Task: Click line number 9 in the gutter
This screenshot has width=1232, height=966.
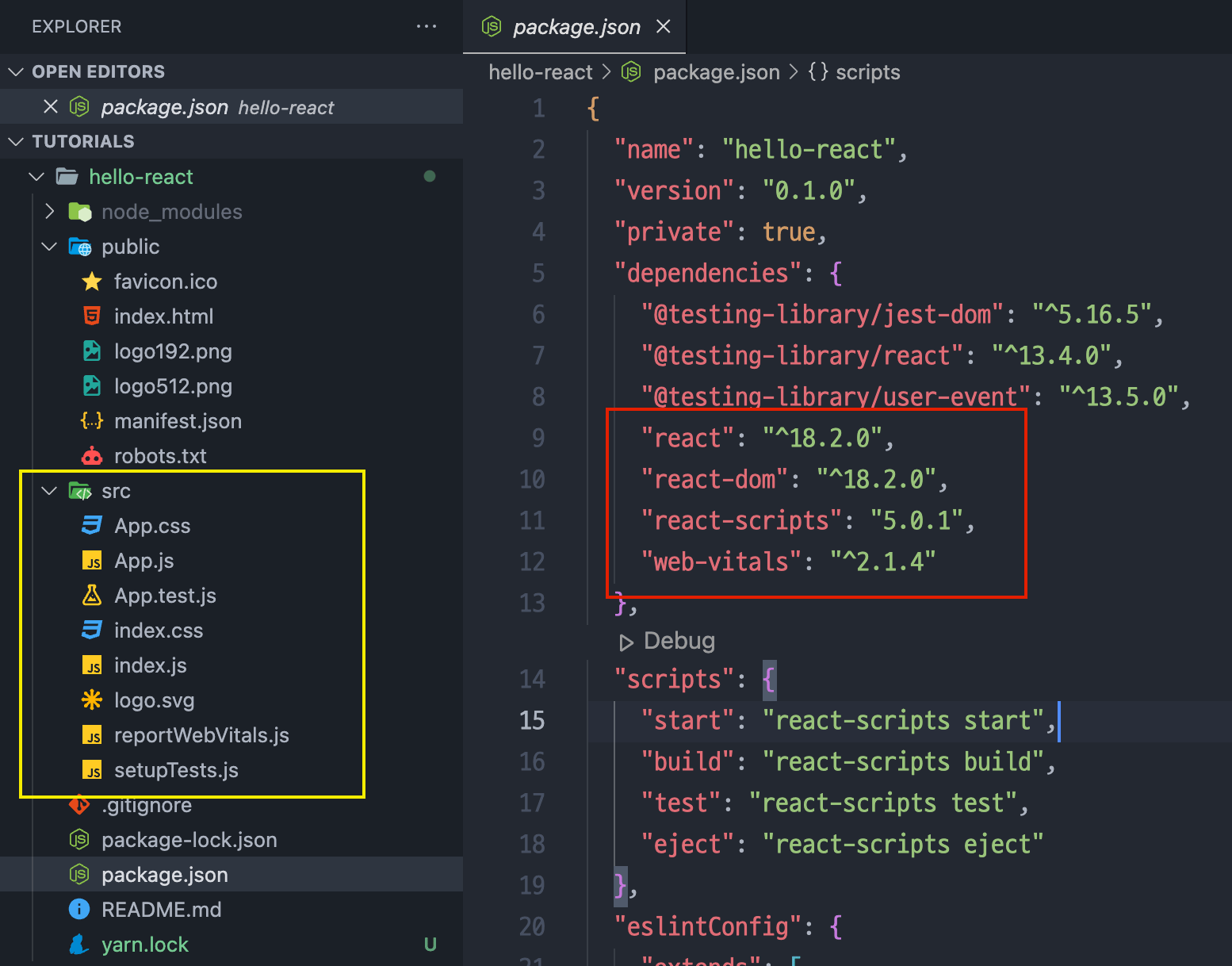Action: [538, 438]
